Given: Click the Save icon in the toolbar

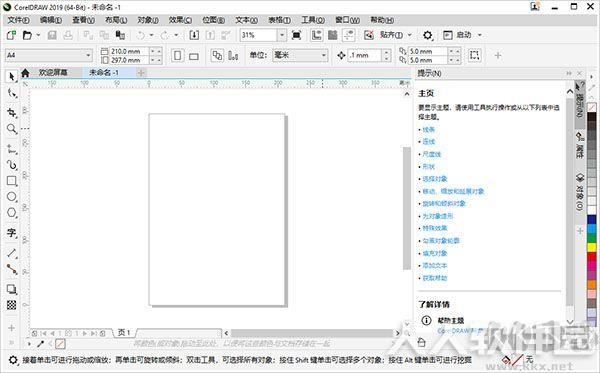Looking at the screenshot, I should click(52, 35).
